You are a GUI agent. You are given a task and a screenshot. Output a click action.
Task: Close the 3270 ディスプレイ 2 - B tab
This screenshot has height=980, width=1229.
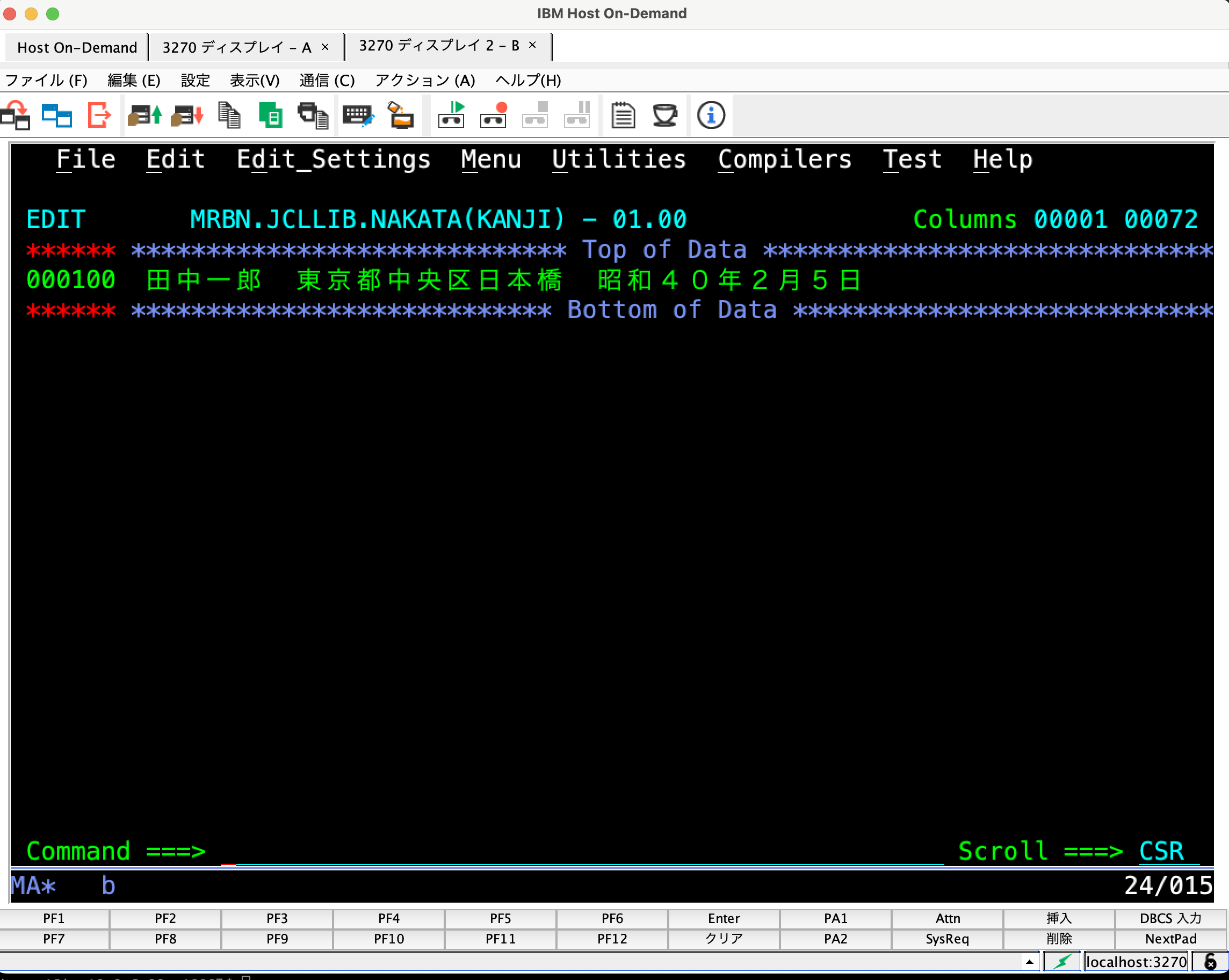click(x=532, y=45)
